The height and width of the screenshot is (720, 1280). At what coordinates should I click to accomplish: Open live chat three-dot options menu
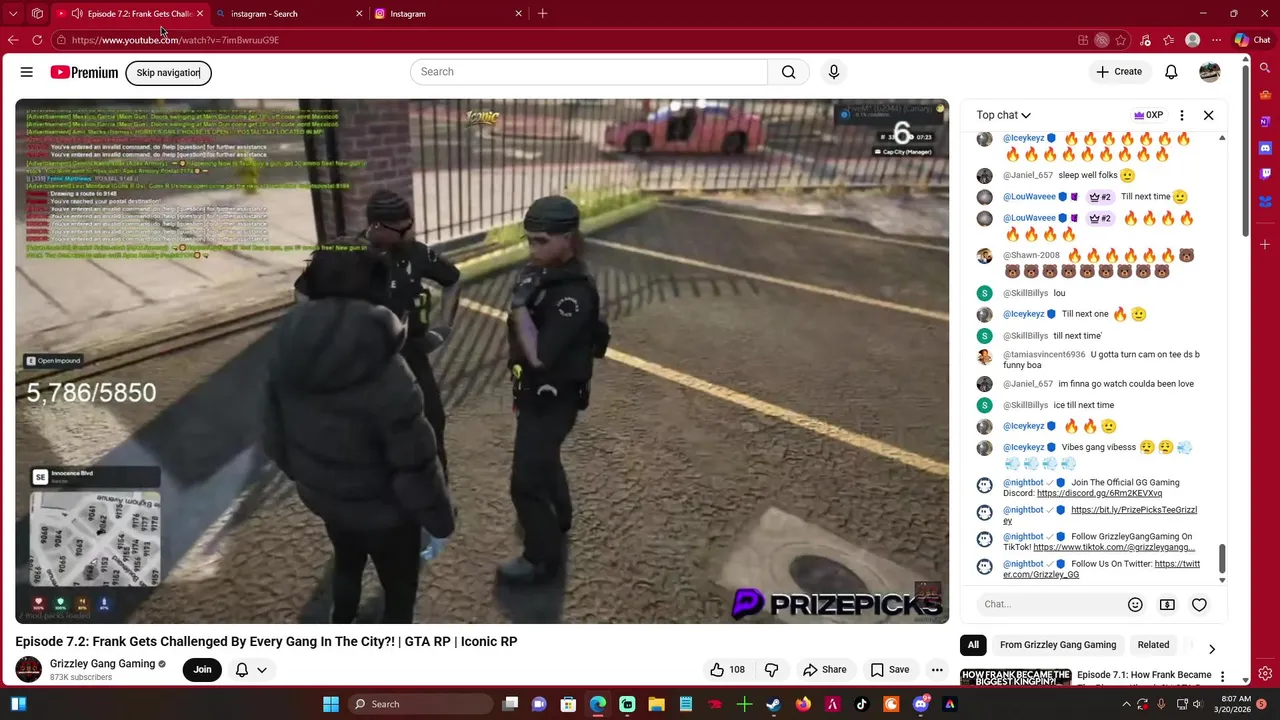(1181, 115)
